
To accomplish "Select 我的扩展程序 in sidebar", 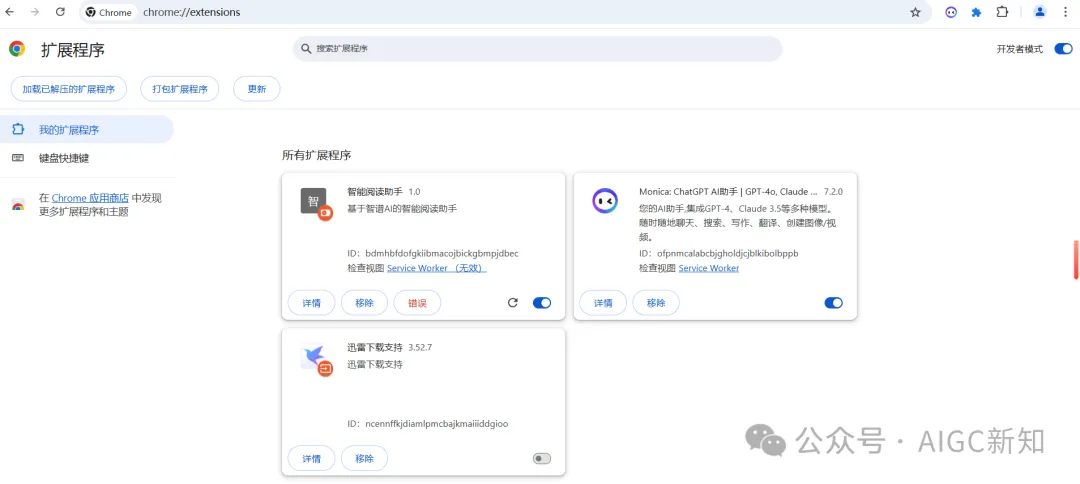I will coord(69,130).
